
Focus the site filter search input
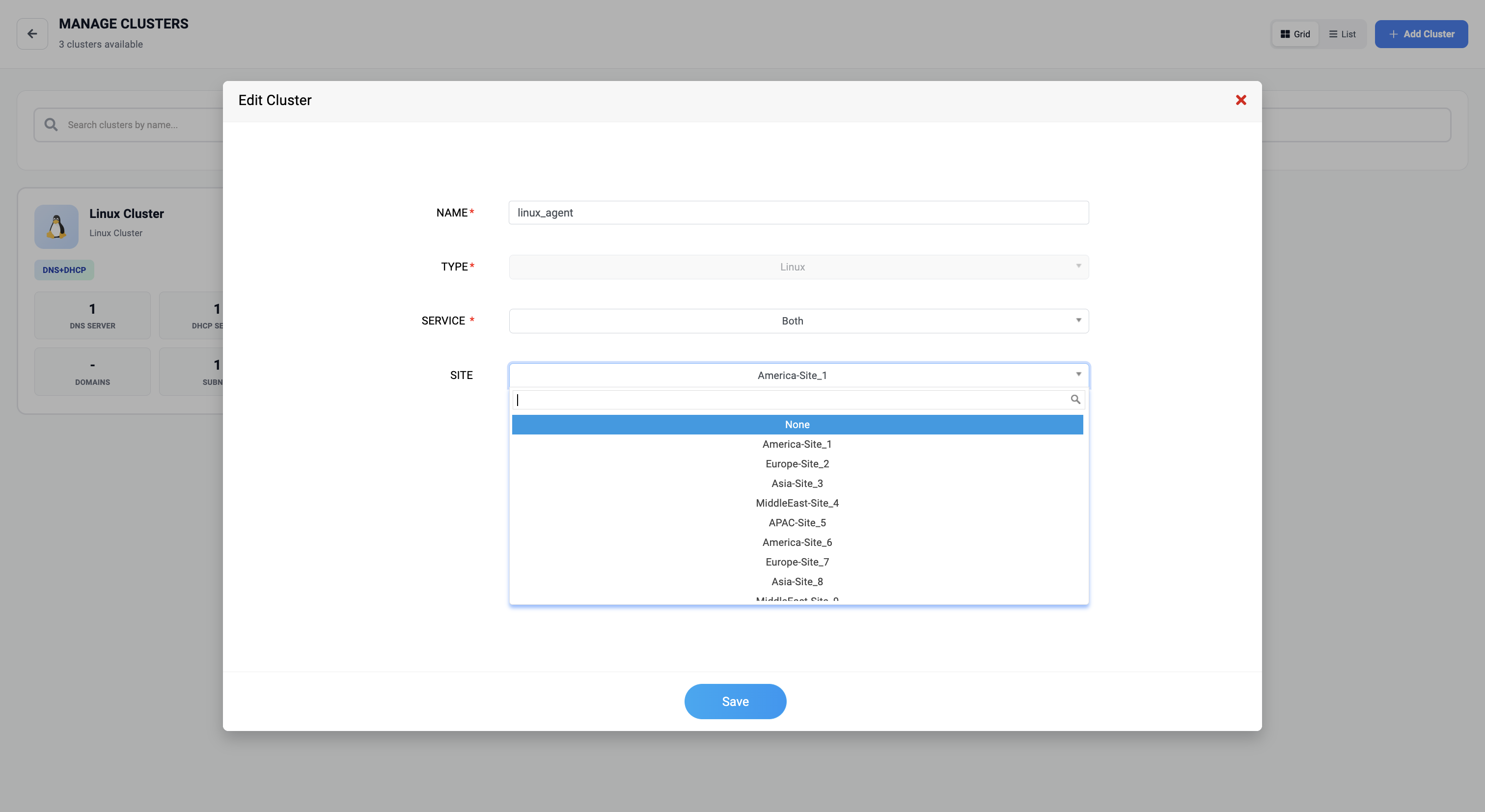(x=790, y=400)
